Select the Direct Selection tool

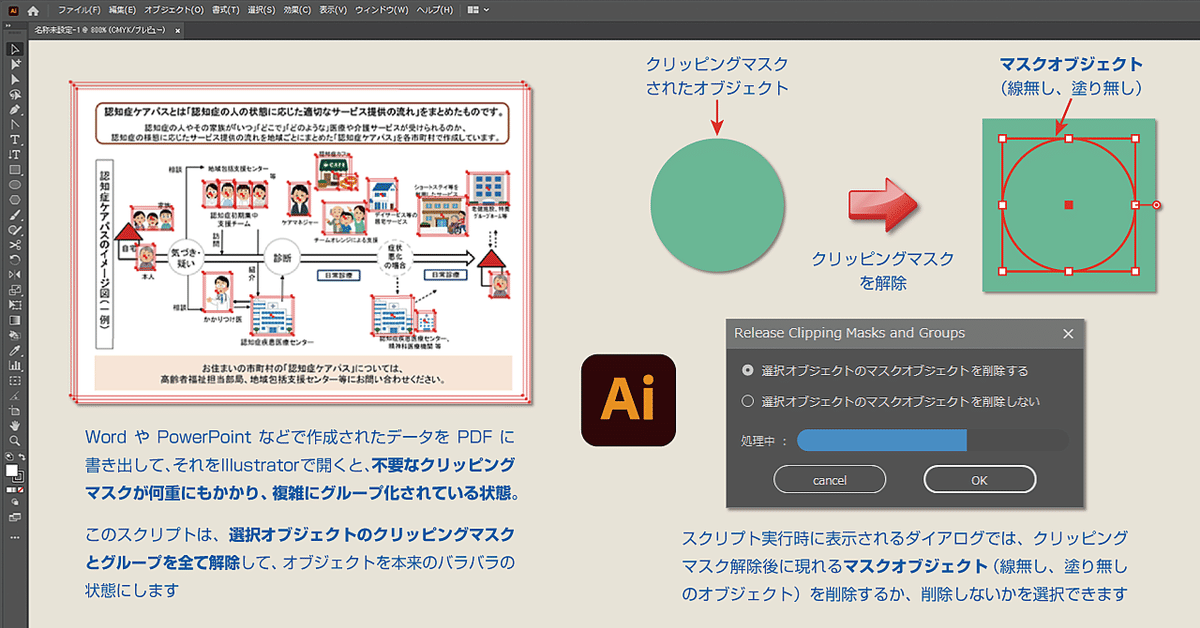[x=14, y=64]
